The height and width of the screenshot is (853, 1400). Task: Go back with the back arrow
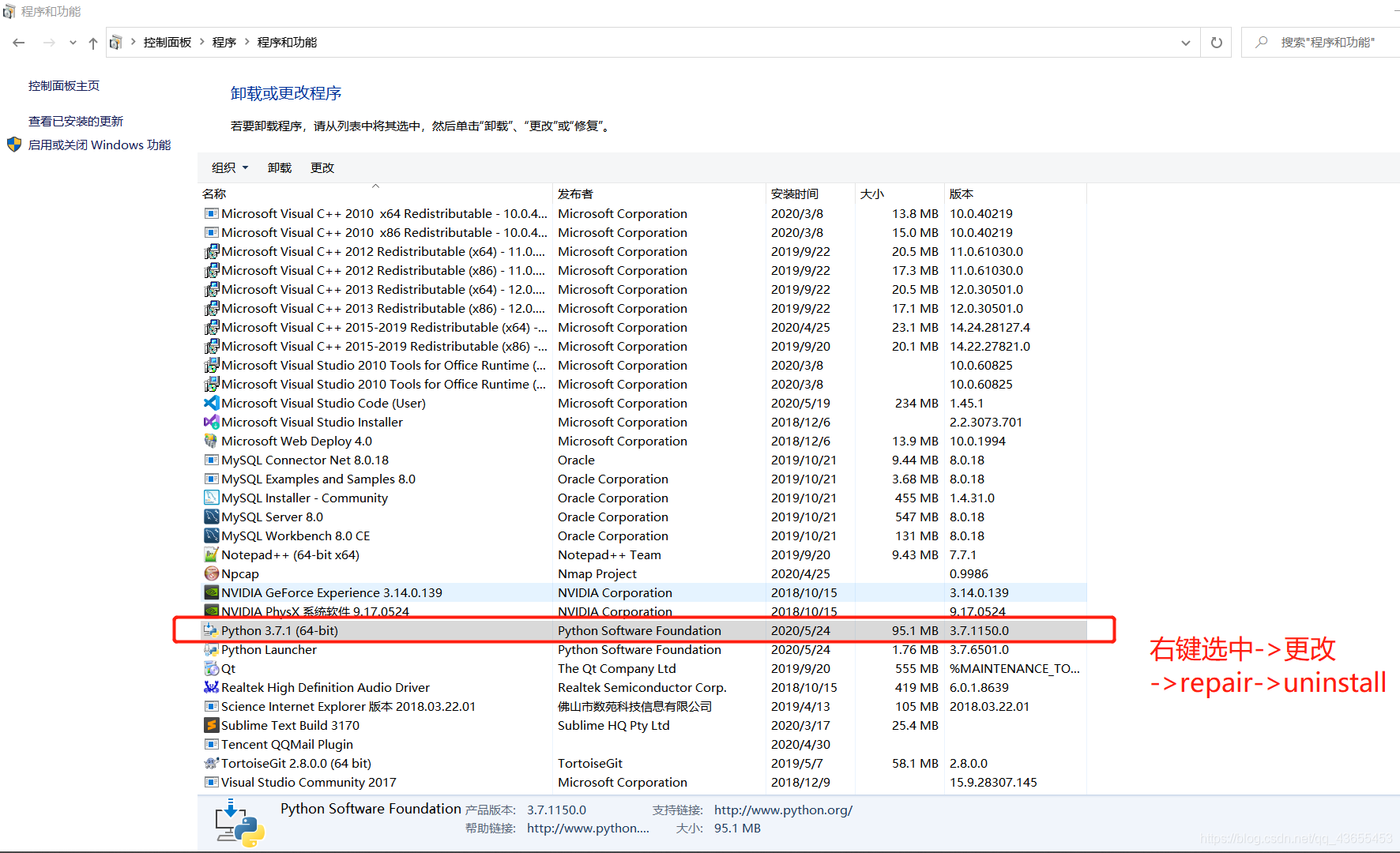point(19,43)
